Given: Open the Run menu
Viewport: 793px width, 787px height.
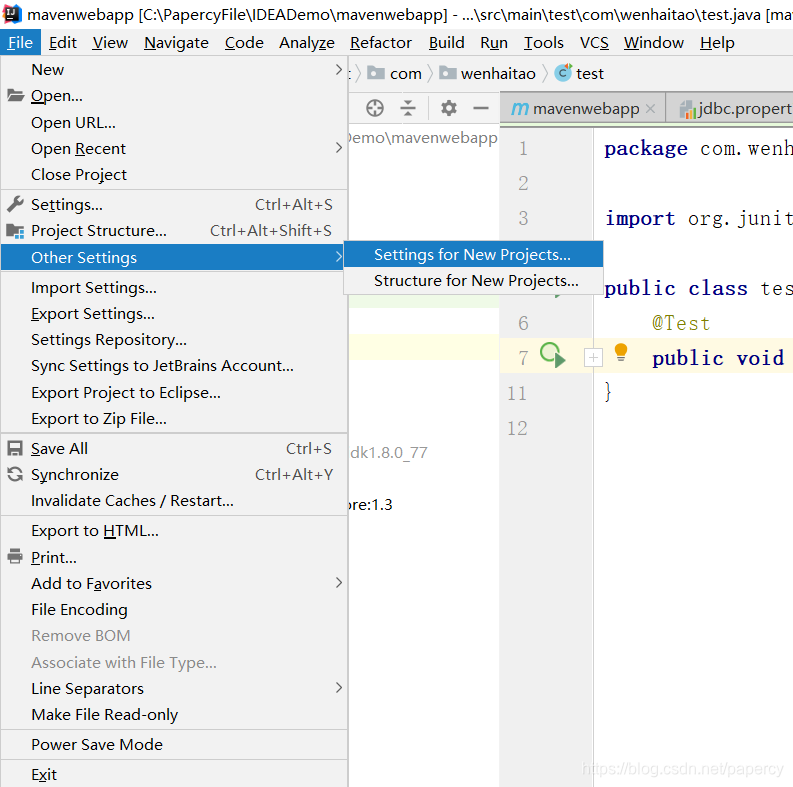Looking at the screenshot, I should pyautogui.click(x=494, y=43).
